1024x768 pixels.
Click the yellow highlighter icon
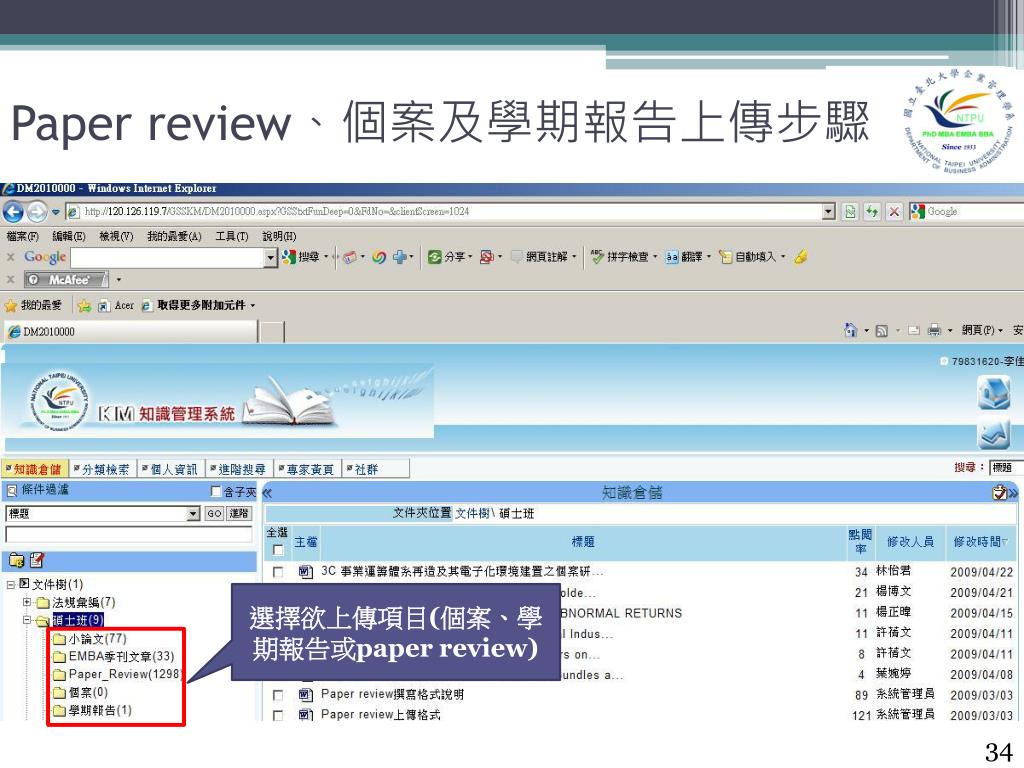801,257
